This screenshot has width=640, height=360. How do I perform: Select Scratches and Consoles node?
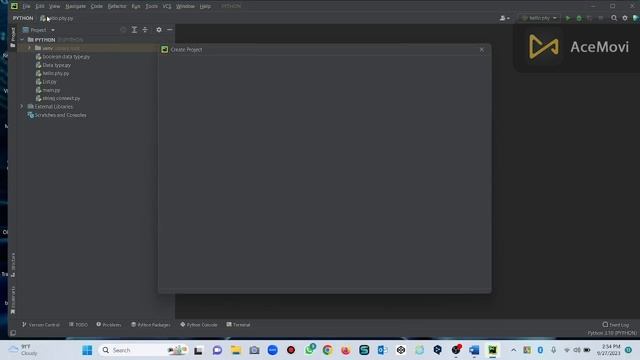57,115
